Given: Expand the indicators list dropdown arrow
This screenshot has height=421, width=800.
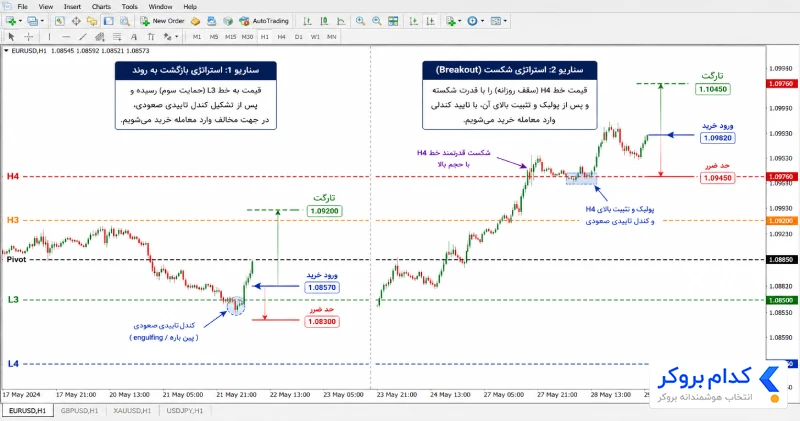Looking at the screenshot, I should coord(459,21).
